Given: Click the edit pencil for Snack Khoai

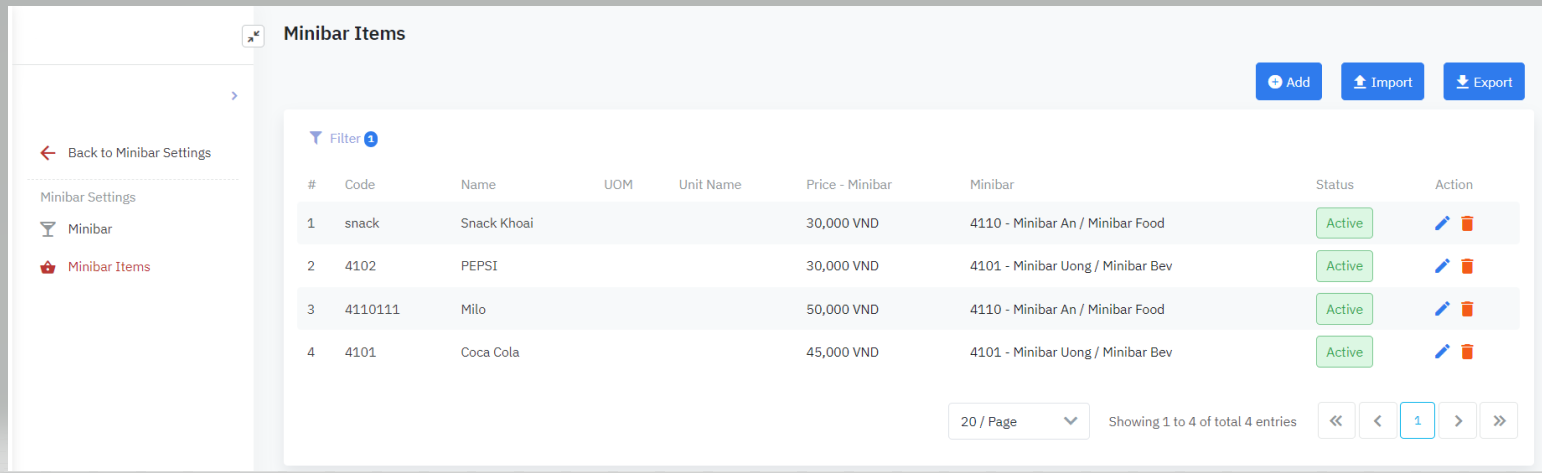Looking at the screenshot, I should [x=1442, y=223].
